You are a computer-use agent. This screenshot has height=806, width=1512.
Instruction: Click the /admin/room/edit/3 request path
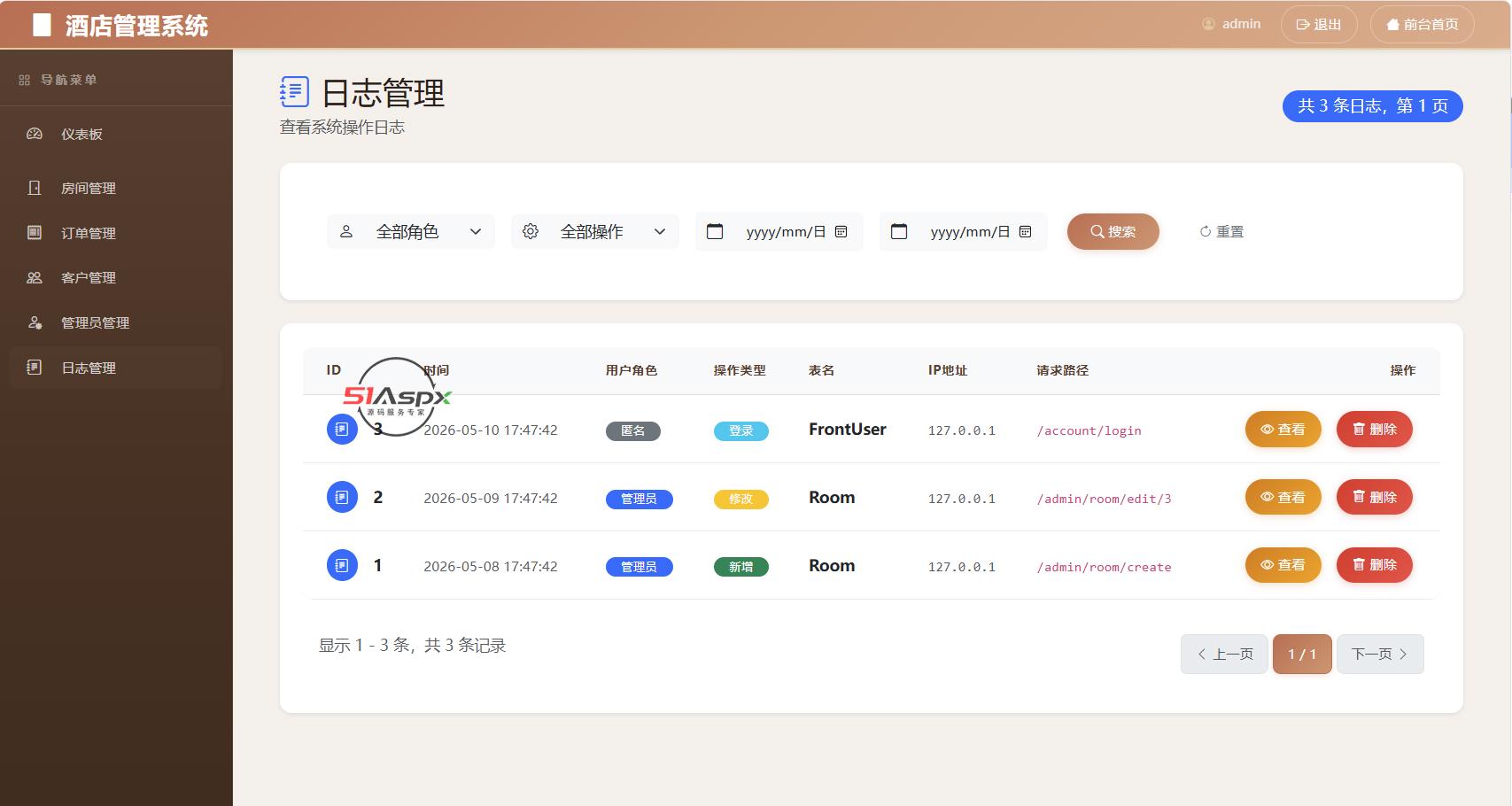1105,499
